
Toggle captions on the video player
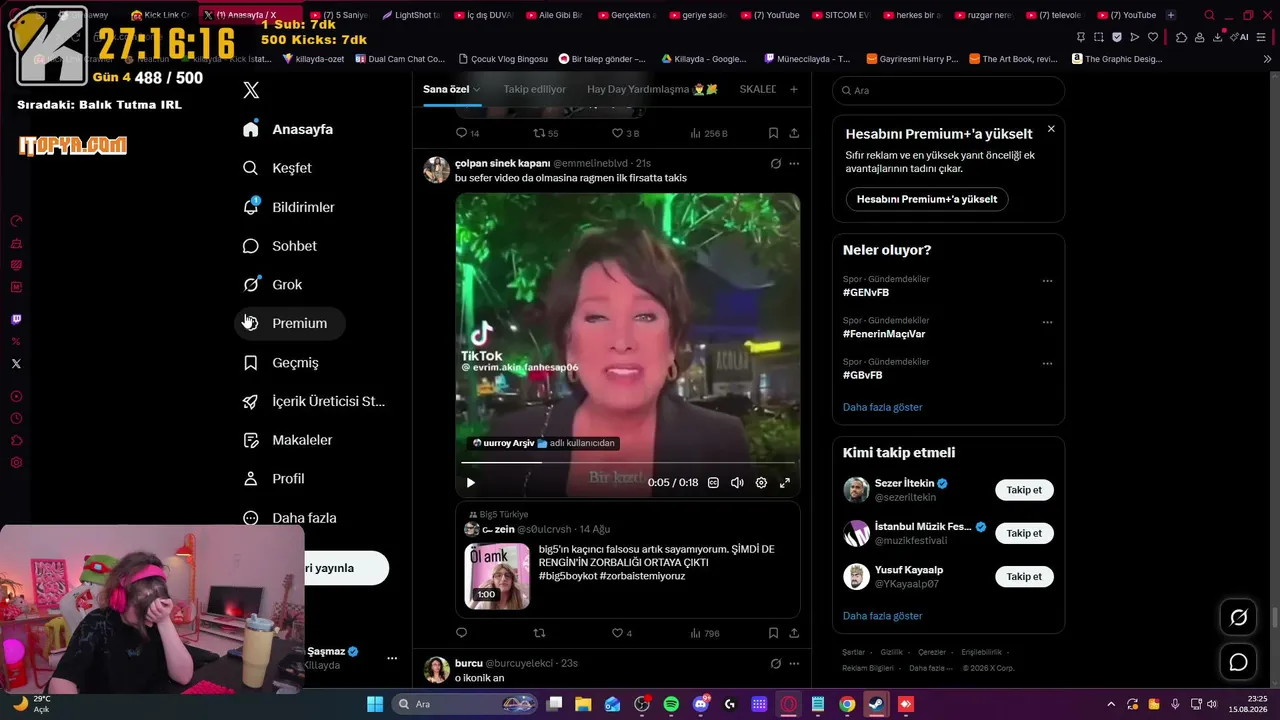click(713, 483)
